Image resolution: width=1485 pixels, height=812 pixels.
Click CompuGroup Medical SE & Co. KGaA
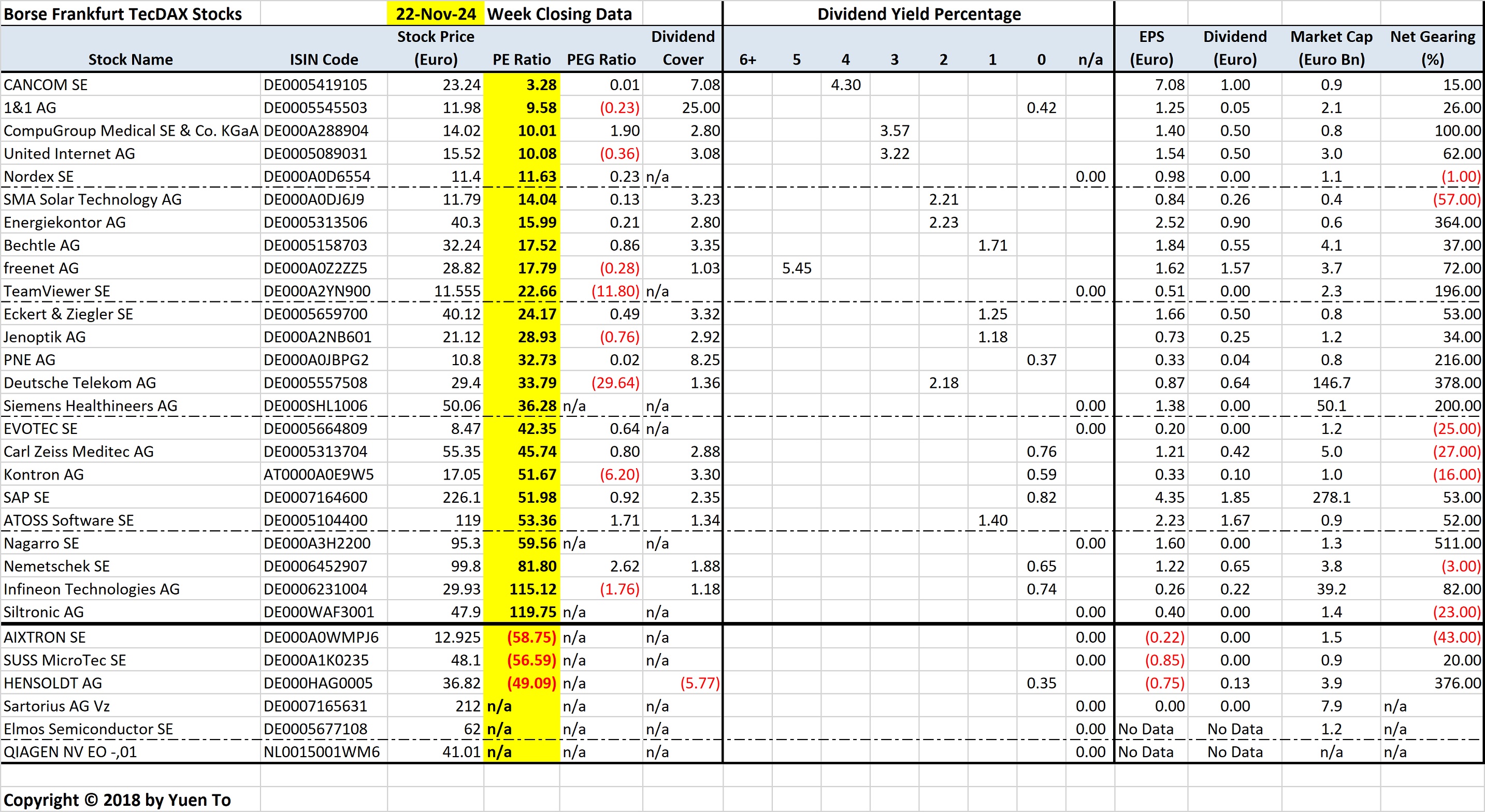[x=131, y=131]
